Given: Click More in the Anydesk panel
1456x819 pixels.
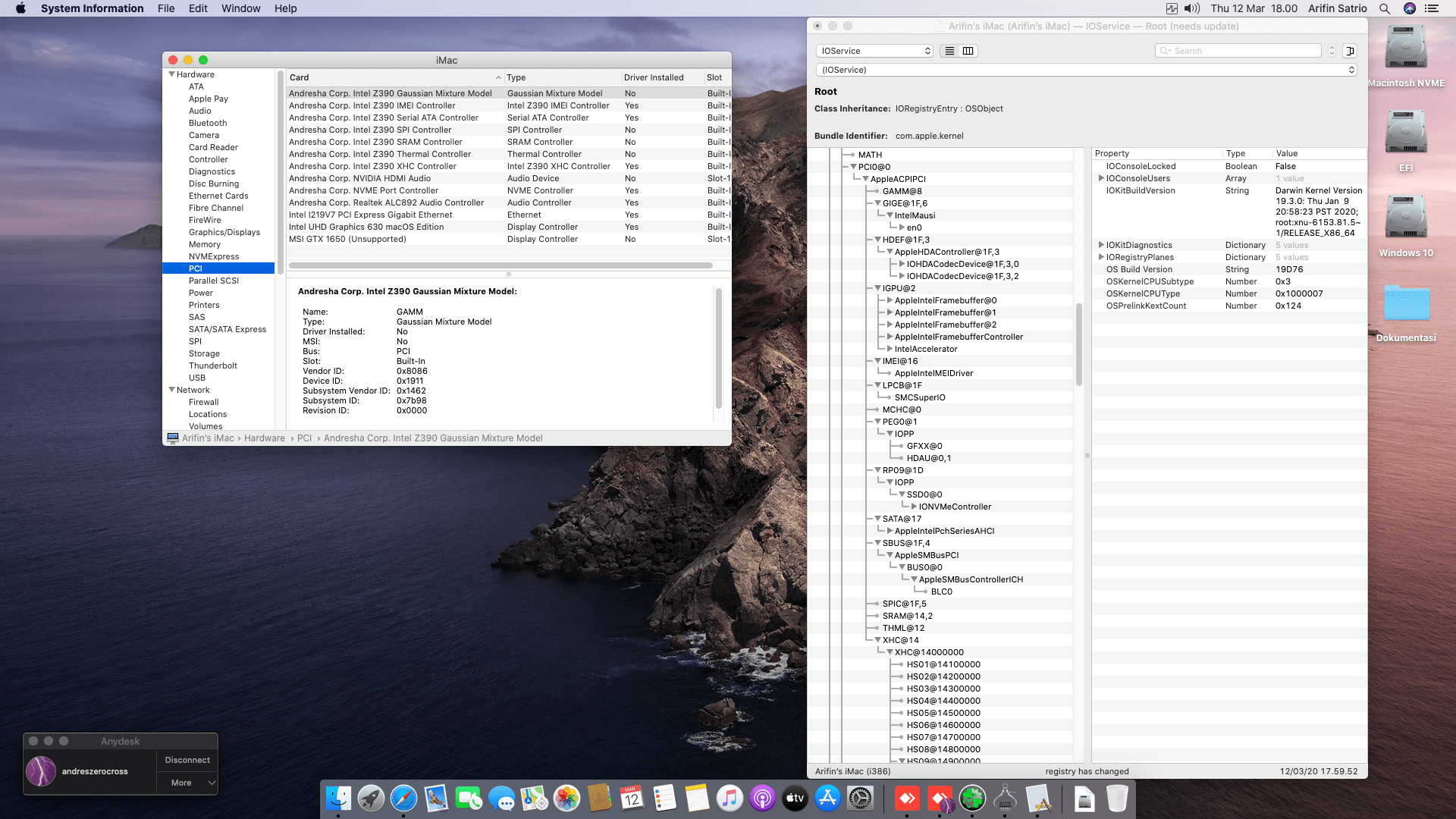Looking at the screenshot, I should 187,783.
